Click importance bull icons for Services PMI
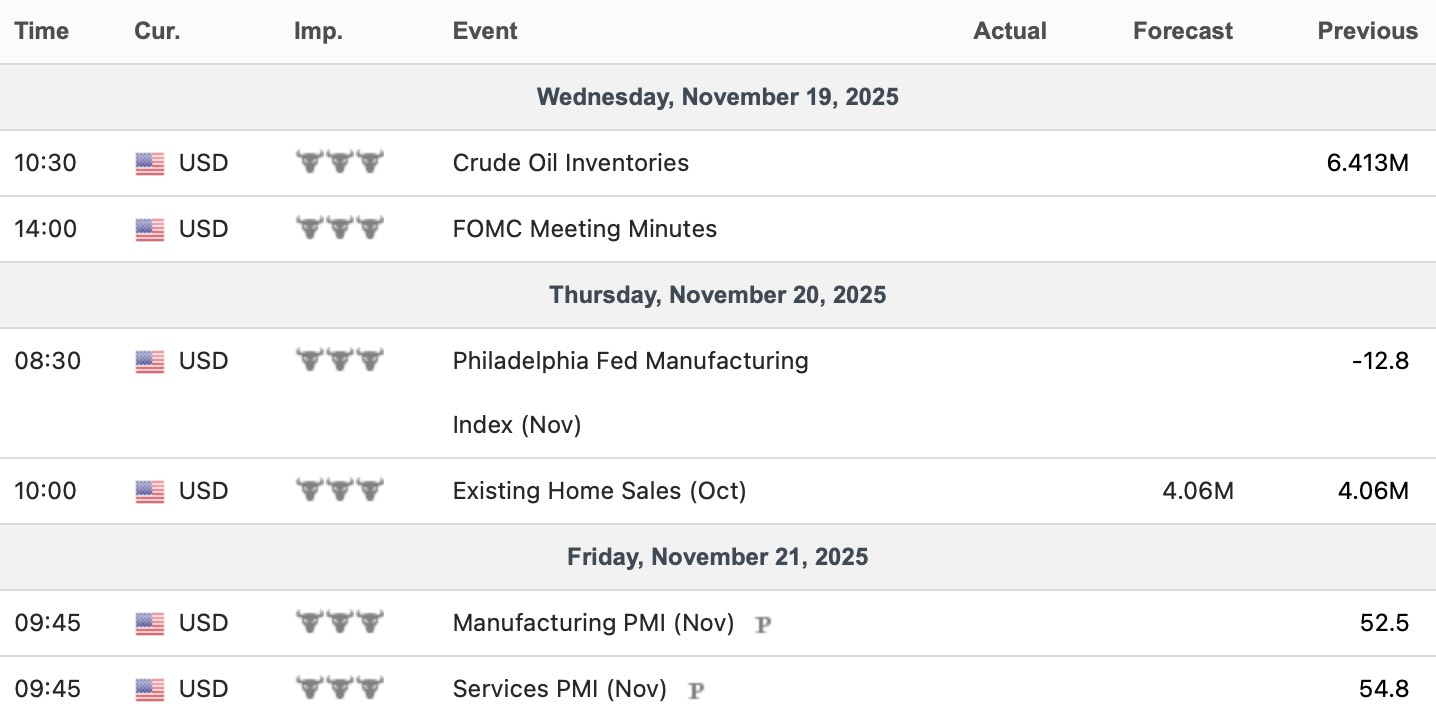Image resolution: width=1436 pixels, height=718 pixels. point(340,688)
